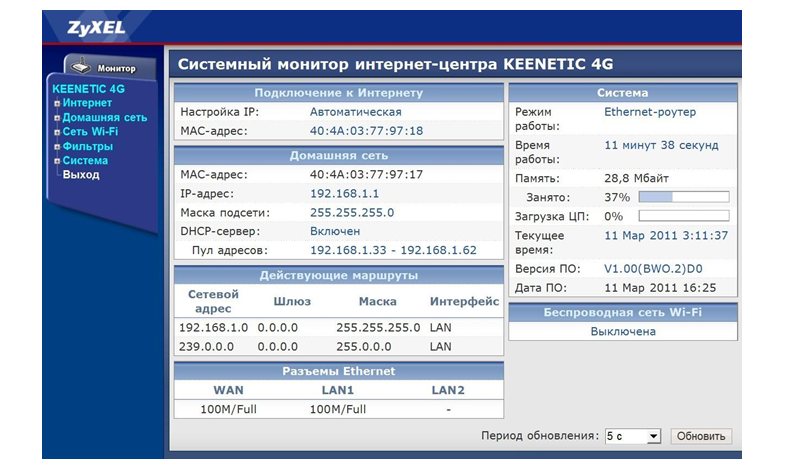The height and width of the screenshot is (467, 800).
Task: Click the DHCP server Включен link
Action: coord(335,232)
